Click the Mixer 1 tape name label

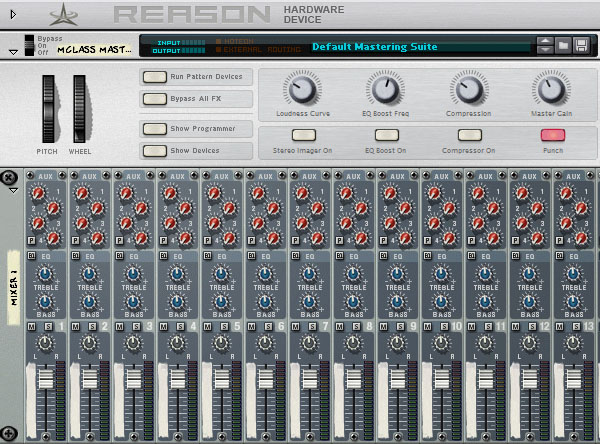click(x=14, y=287)
